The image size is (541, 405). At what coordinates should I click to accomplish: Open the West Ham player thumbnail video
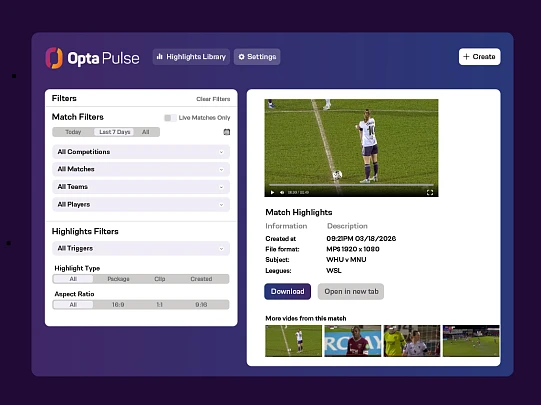(x=353, y=341)
